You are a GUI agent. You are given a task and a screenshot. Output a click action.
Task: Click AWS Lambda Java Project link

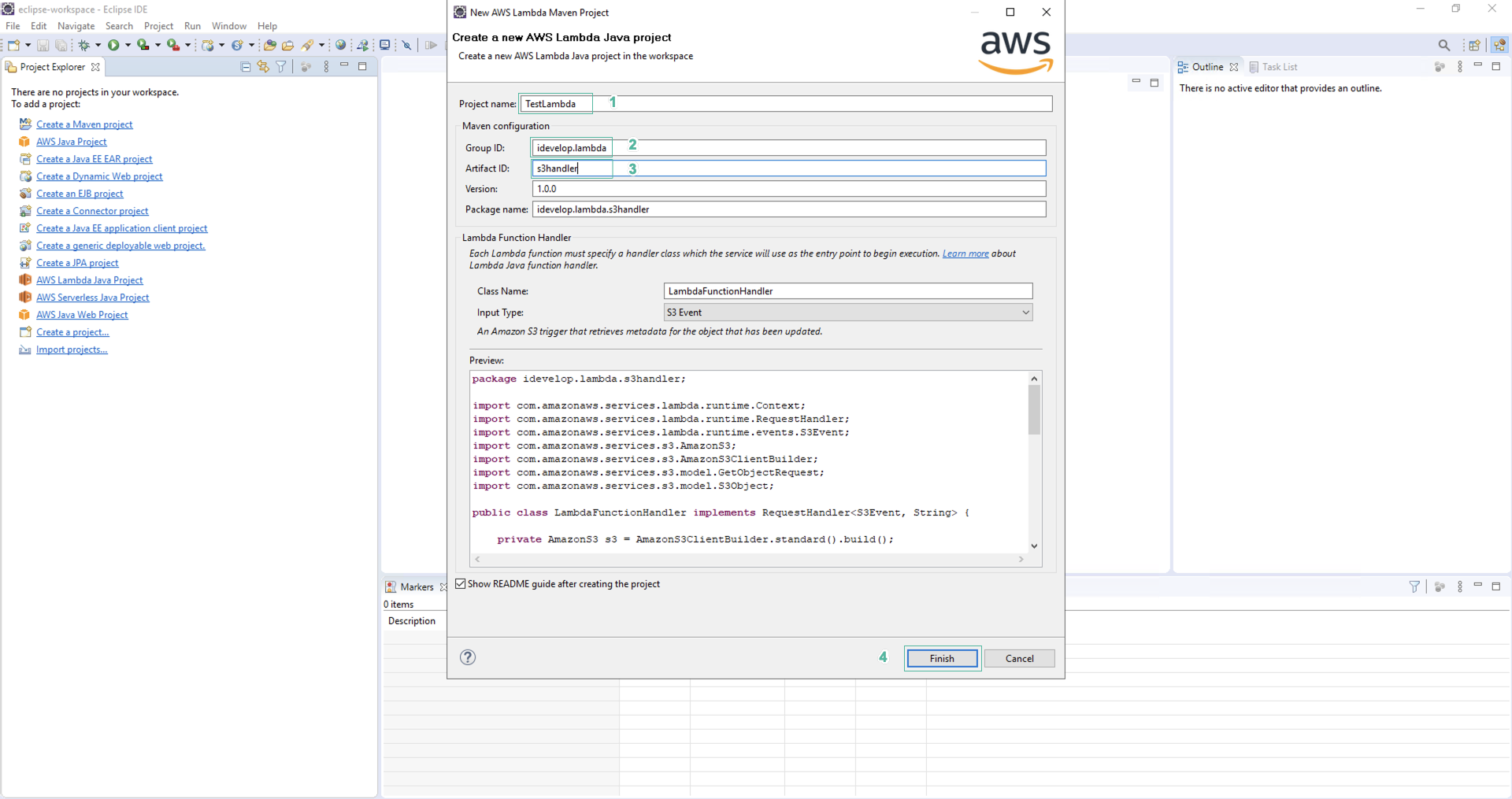tap(89, 280)
